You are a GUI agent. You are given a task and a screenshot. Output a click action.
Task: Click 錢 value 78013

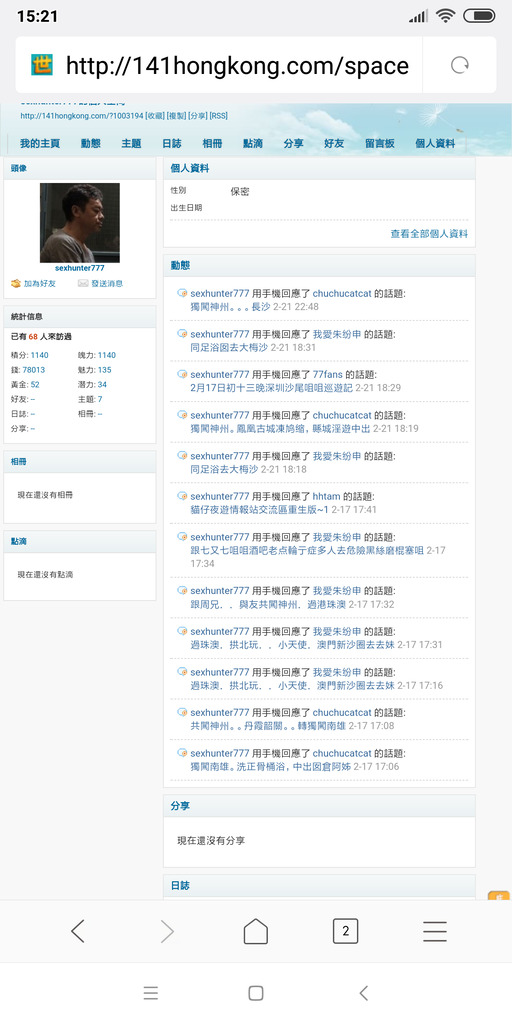[33, 370]
